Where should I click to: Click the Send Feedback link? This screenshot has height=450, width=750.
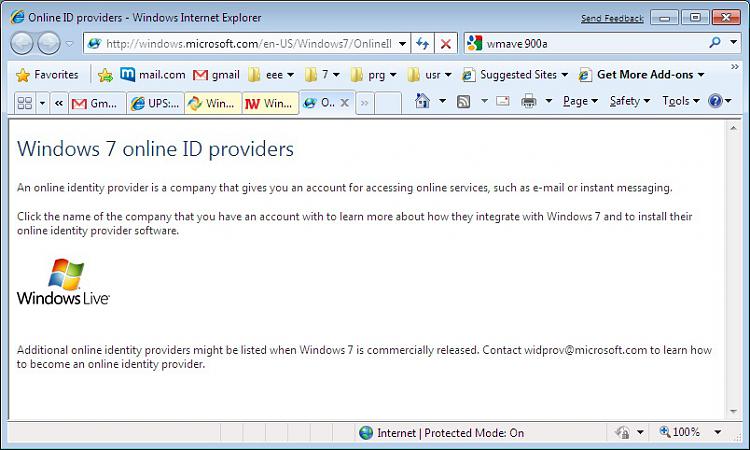coord(612,19)
